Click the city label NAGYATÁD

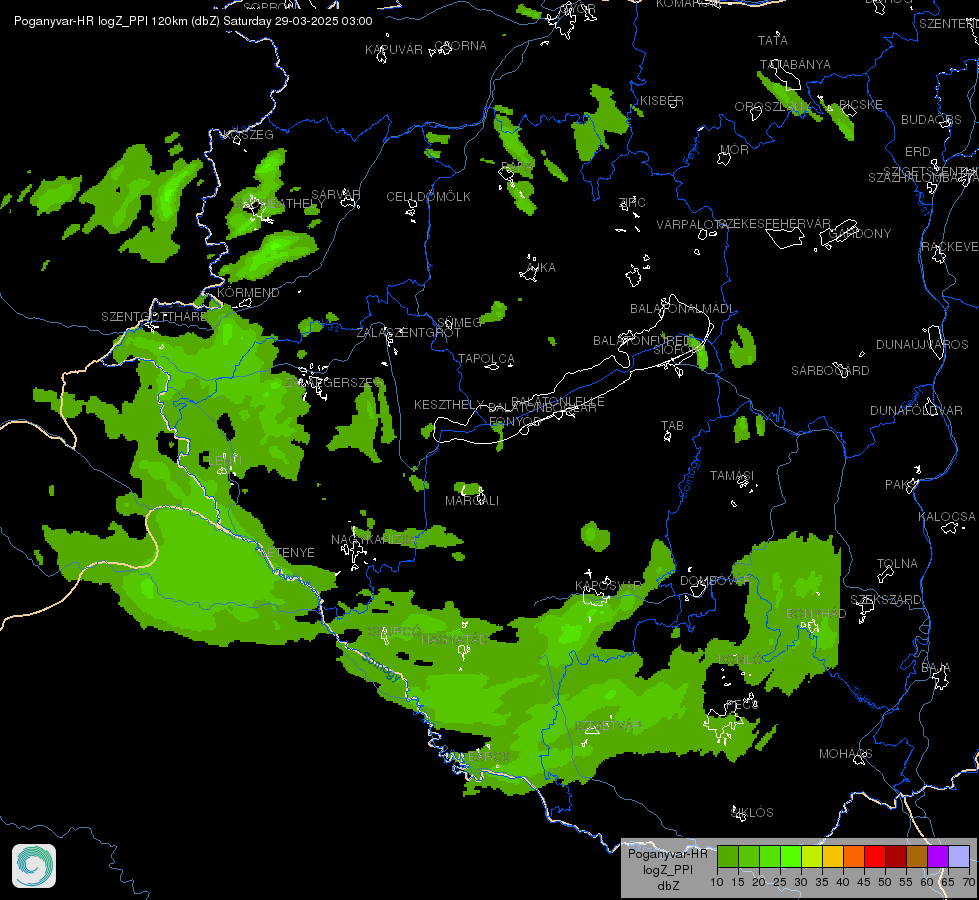(x=454, y=639)
